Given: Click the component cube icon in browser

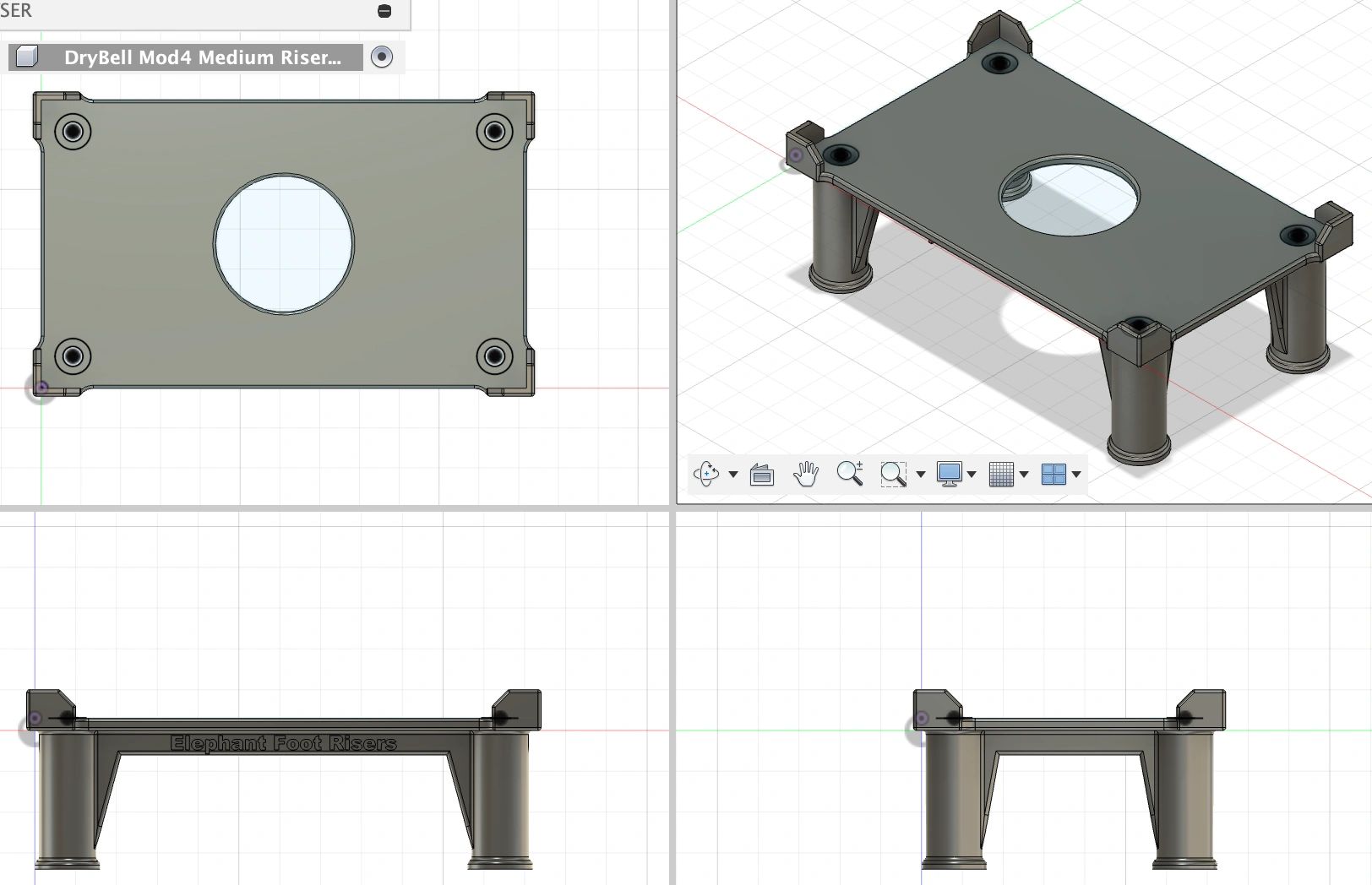Looking at the screenshot, I should pyautogui.click(x=27, y=57).
